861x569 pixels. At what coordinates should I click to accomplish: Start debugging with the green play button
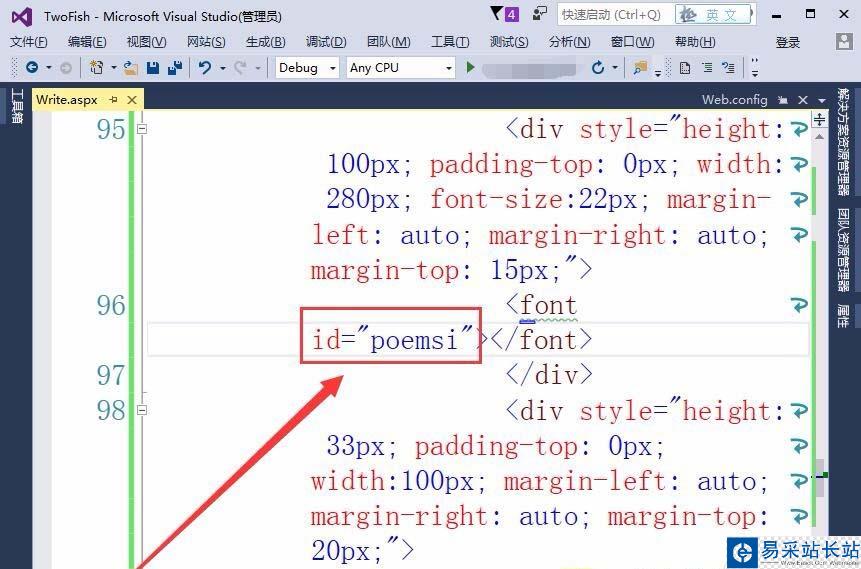(470, 68)
